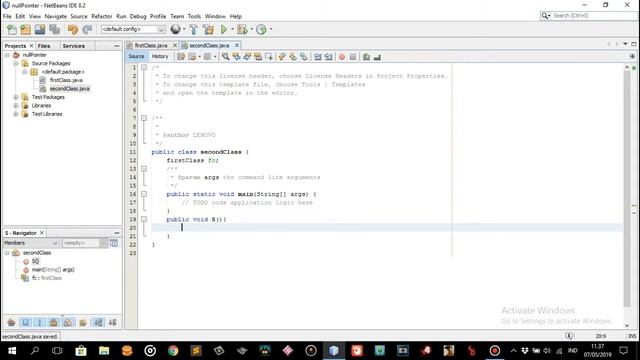The height and width of the screenshot is (360, 640).
Task: Click the Debug Project toolbar icon
Action: [x=242, y=29]
